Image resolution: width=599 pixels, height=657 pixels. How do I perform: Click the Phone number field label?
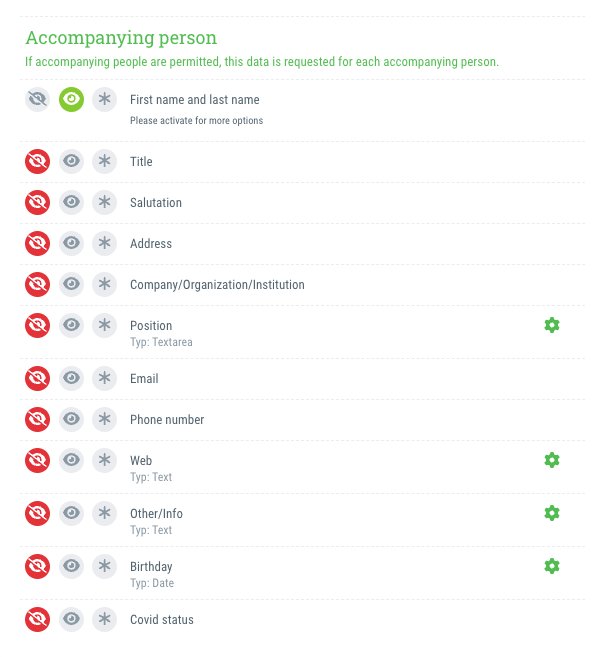tap(167, 419)
